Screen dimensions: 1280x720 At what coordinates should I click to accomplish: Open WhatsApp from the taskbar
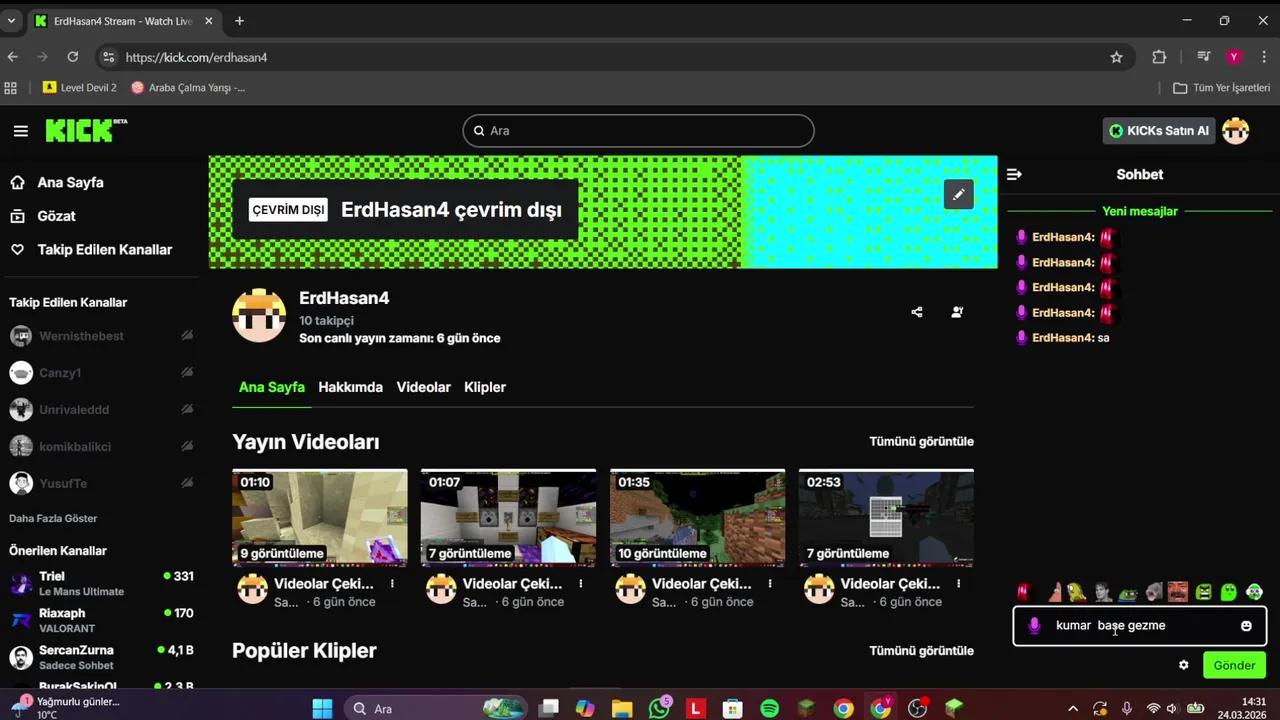[x=659, y=708]
